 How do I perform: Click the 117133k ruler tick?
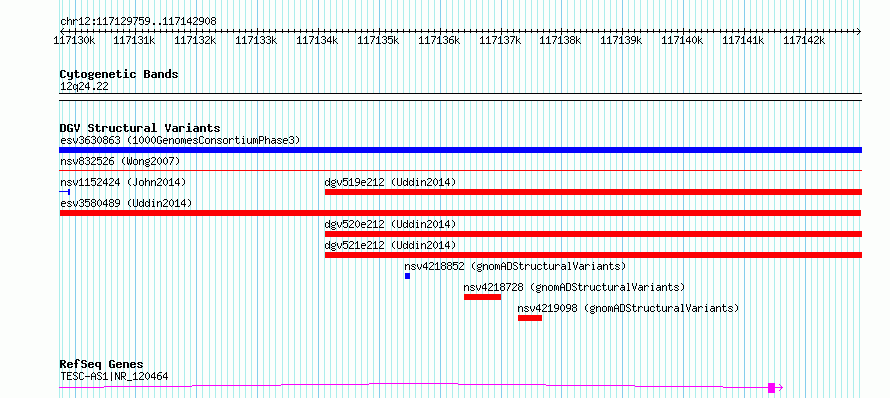point(257,40)
